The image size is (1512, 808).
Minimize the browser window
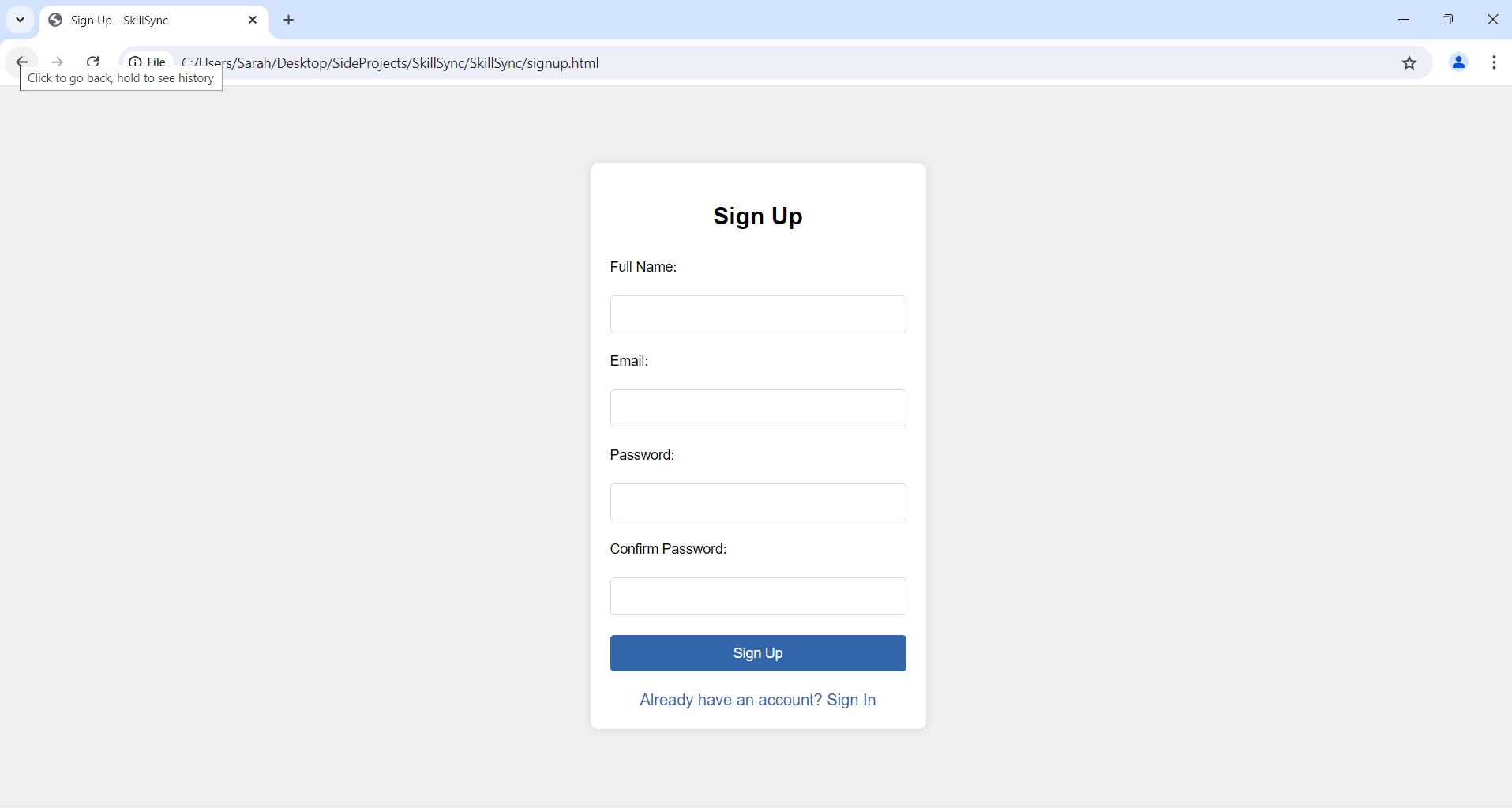pyautogui.click(x=1403, y=20)
